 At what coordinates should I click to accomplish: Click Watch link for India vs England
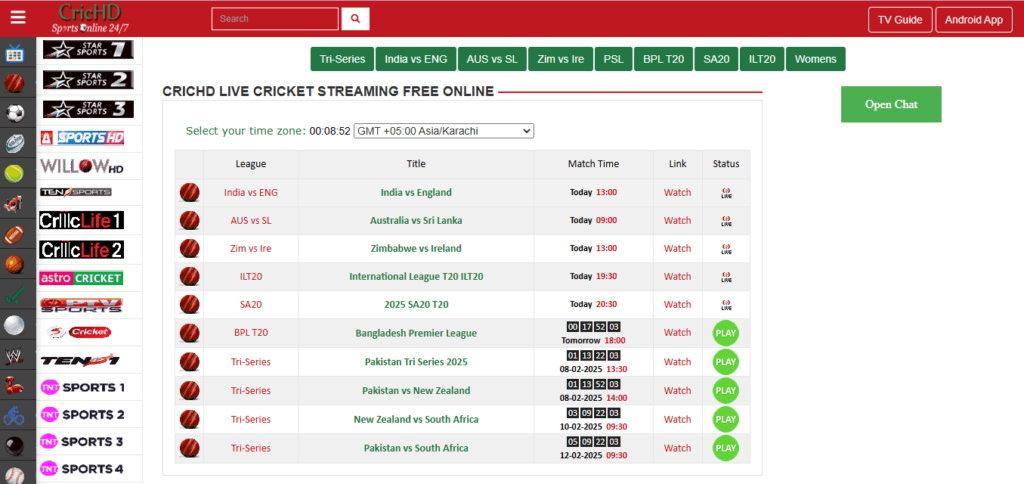pyautogui.click(x=677, y=192)
